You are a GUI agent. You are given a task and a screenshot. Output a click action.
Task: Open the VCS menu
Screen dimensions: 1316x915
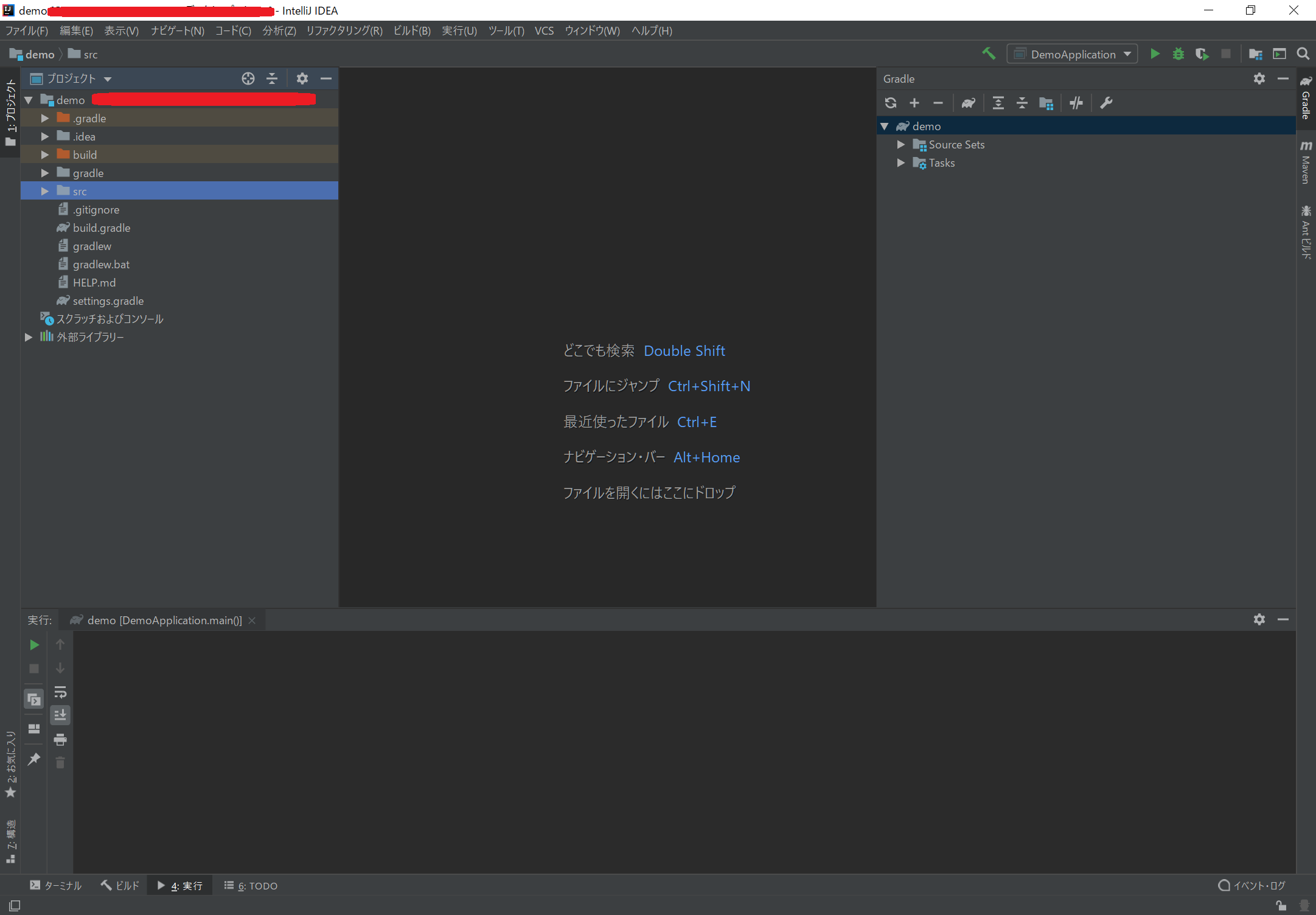pyautogui.click(x=544, y=30)
